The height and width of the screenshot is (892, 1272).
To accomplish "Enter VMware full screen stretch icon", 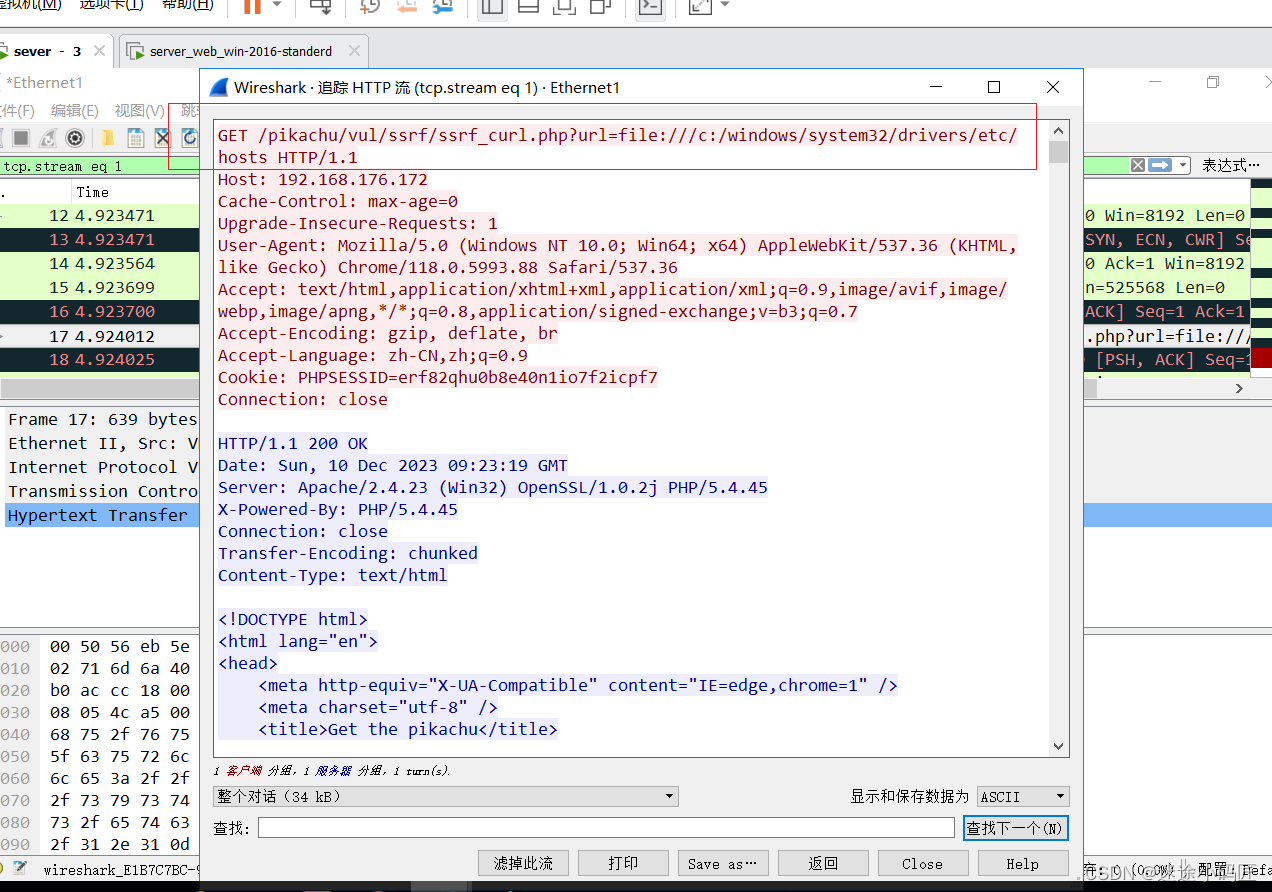I will (701, 6).
